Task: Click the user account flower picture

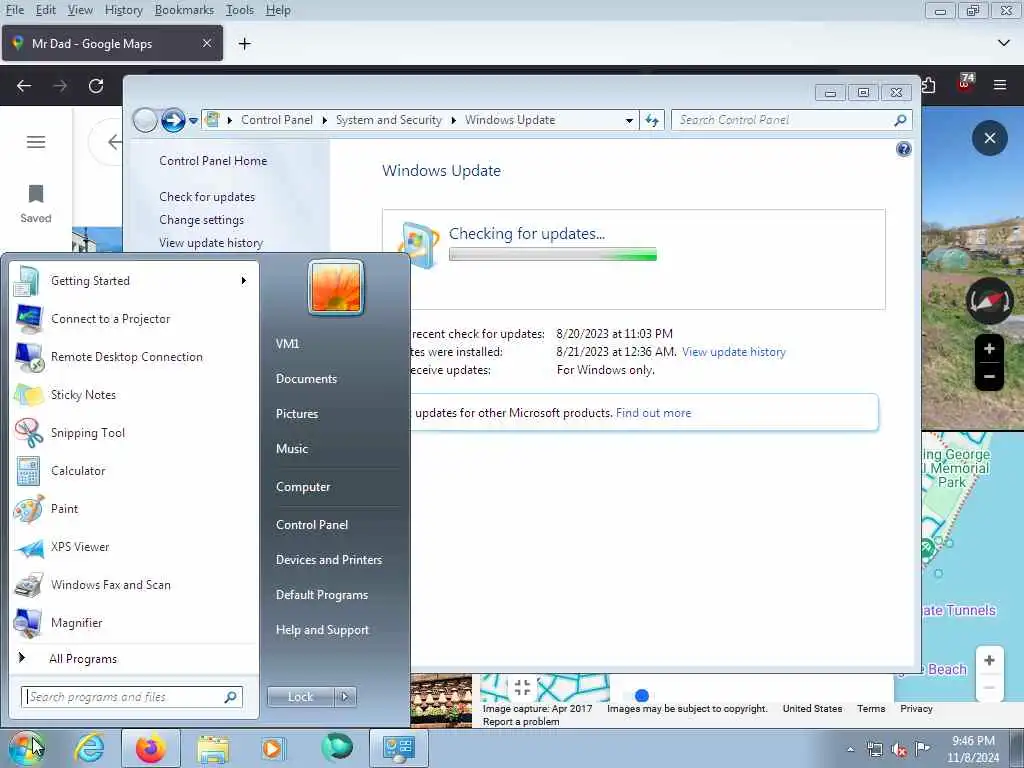Action: tap(336, 287)
